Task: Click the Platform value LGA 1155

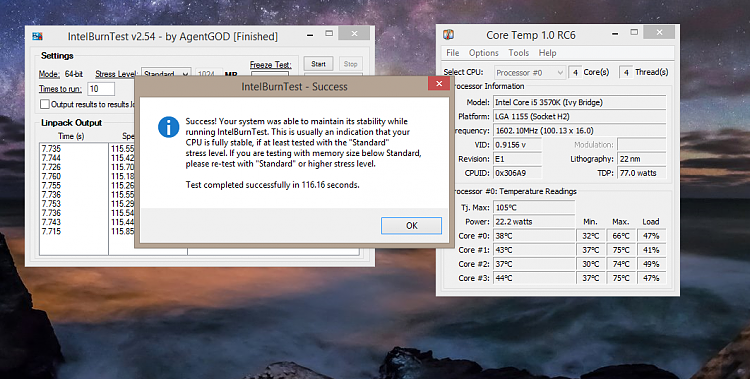Action: (579, 116)
